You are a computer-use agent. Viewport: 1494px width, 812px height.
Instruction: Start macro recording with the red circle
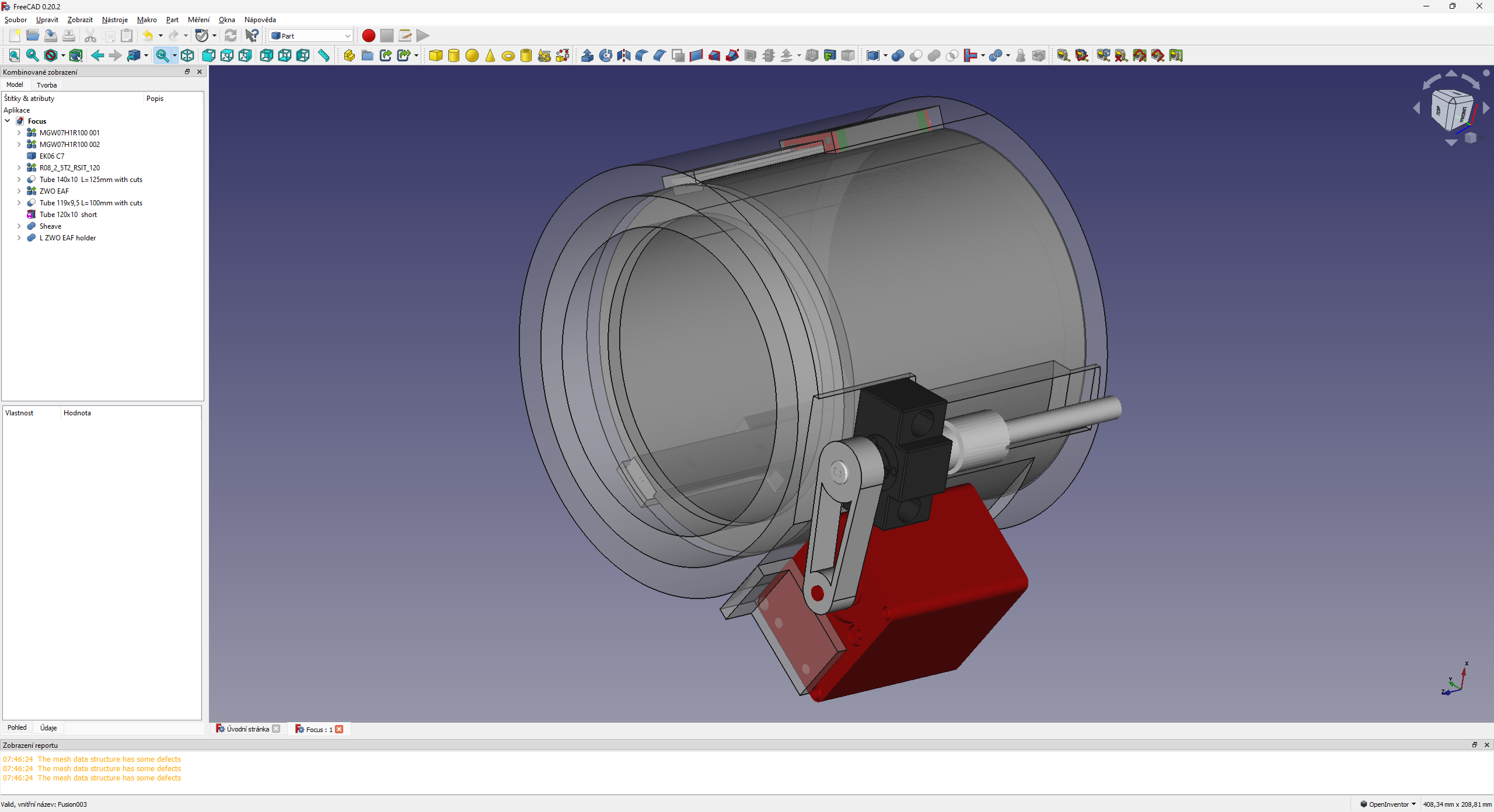tap(368, 36)
